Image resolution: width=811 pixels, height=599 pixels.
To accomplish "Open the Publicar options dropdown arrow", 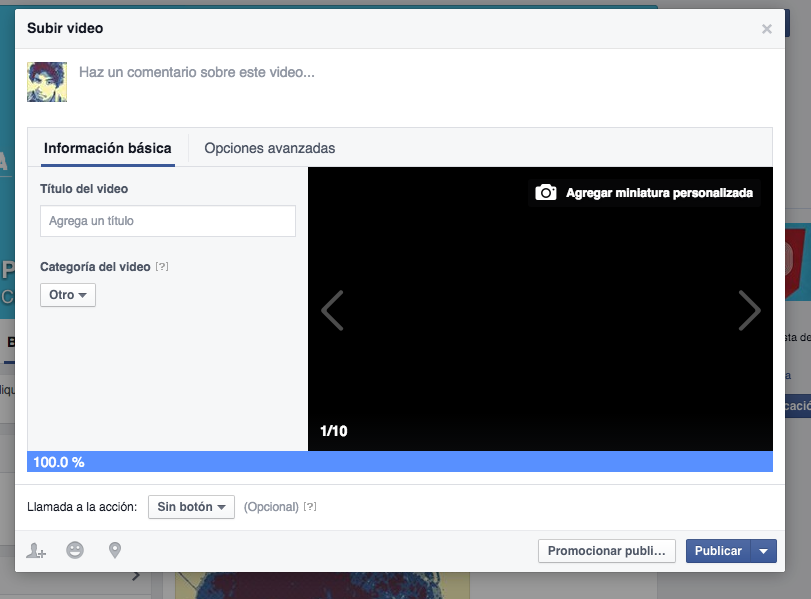I will (x=763, y=550).
